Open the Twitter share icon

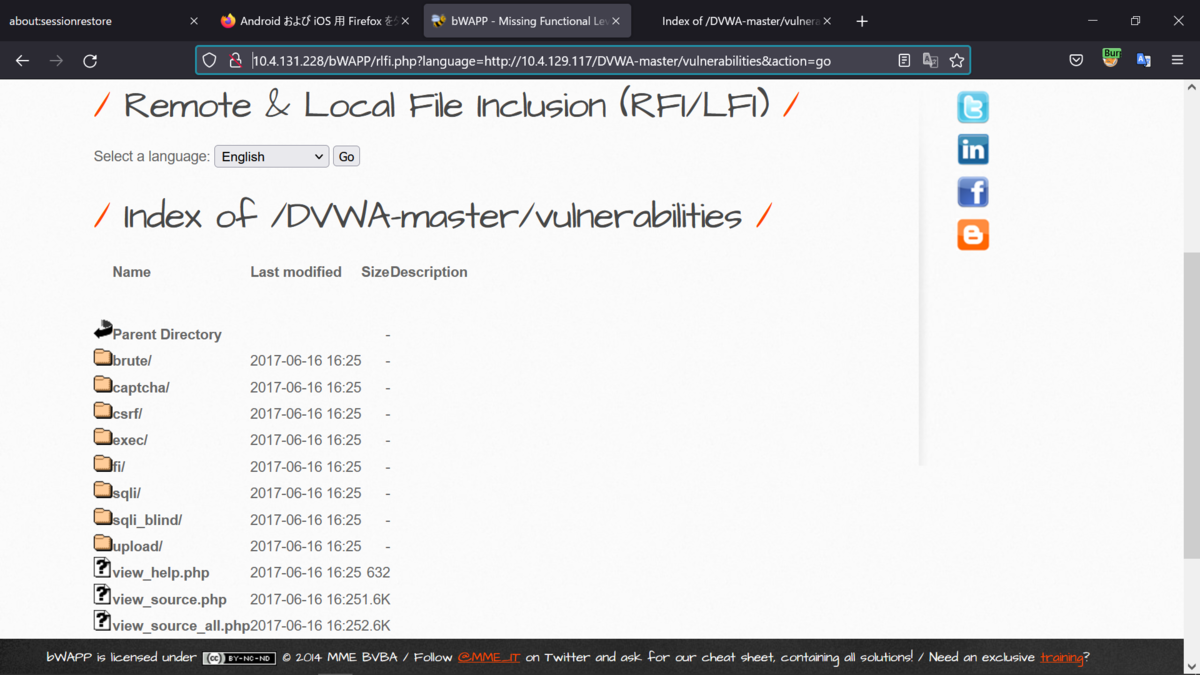pyautogui.click(x=973, y=107)
